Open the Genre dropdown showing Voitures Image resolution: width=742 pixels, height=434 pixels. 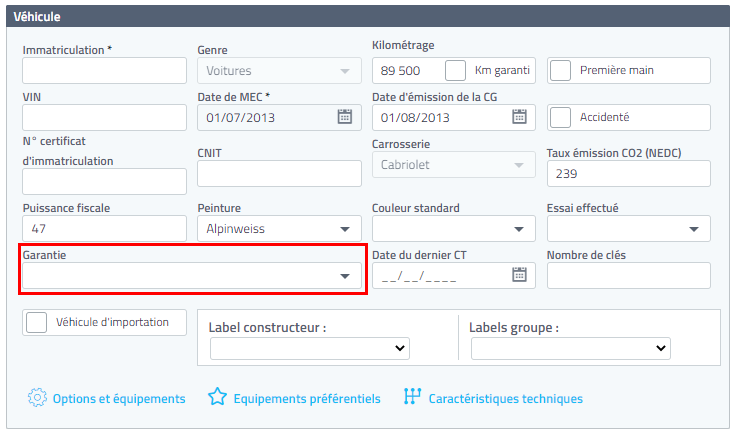pyautogui.click(x=279, y=71)
